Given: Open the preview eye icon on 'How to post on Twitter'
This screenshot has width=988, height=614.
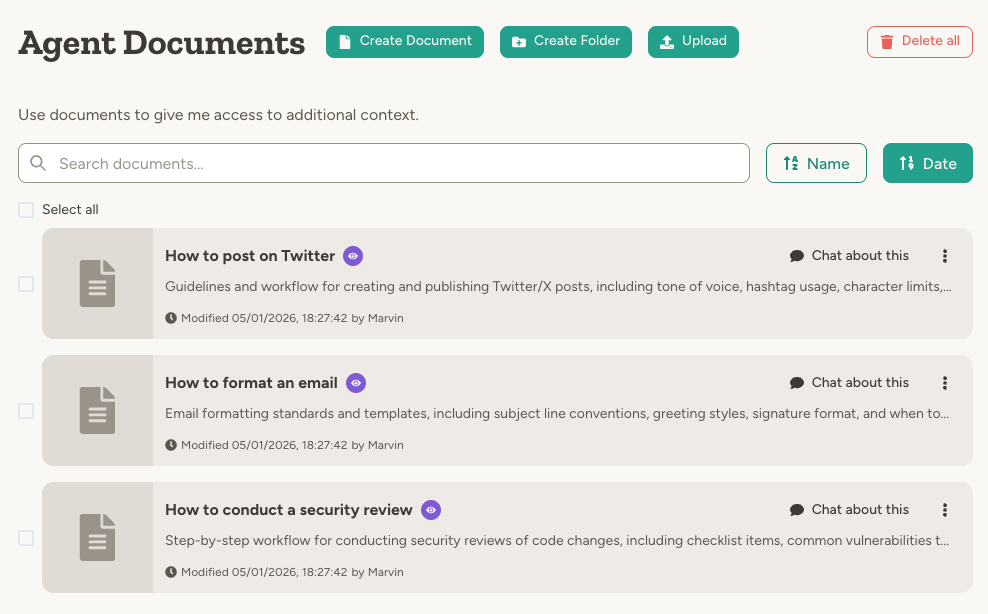Looking at the screenshot, I should [352, 256].
